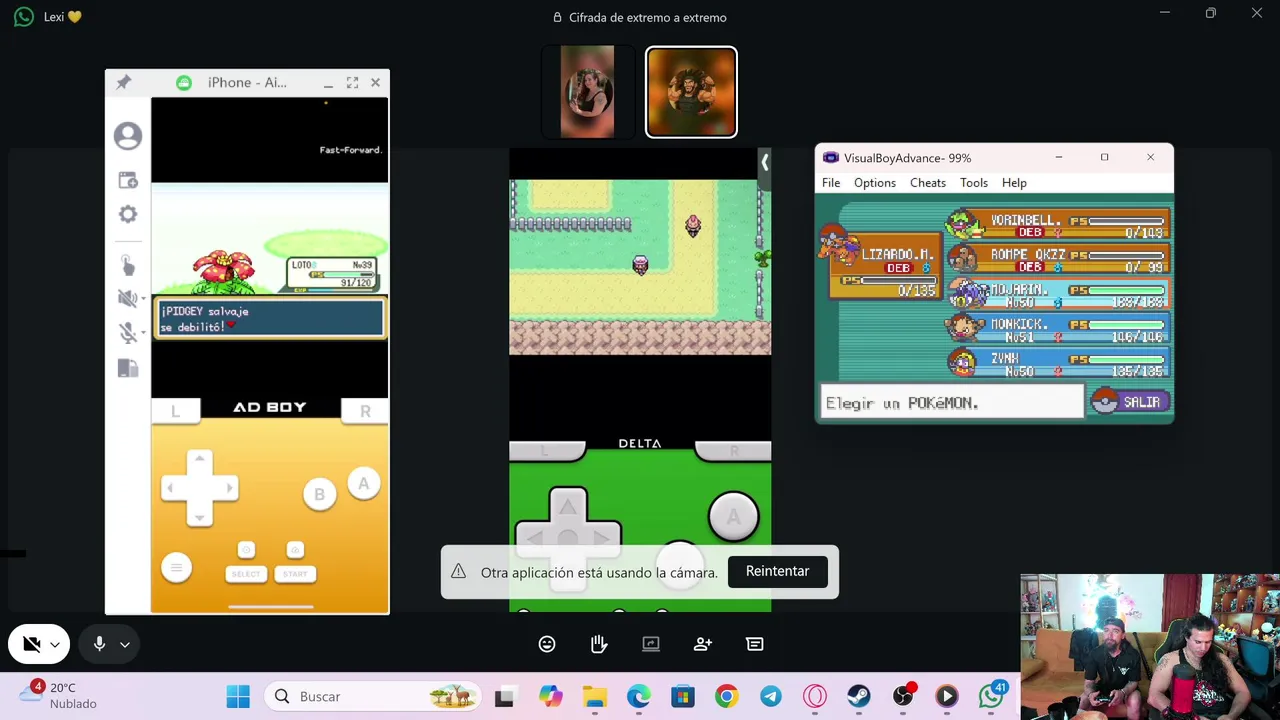Raise hand in the WhatsApp call

coord(599,644)
